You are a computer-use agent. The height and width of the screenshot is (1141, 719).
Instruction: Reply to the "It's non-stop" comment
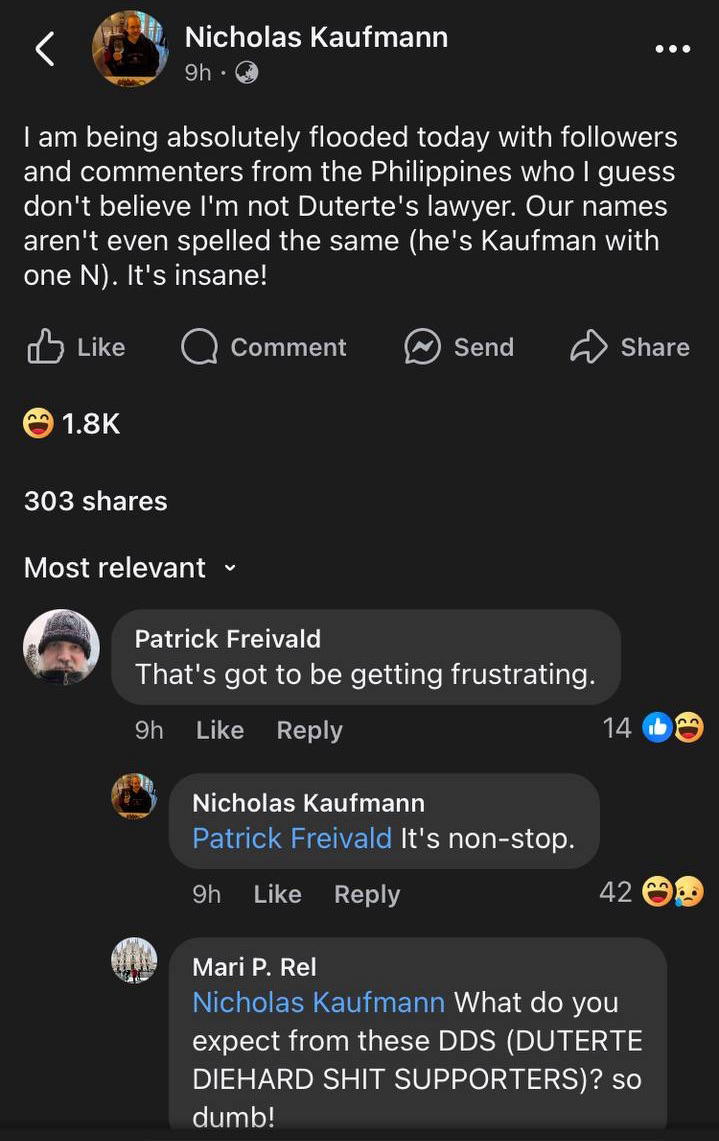[x=367, y=894]
